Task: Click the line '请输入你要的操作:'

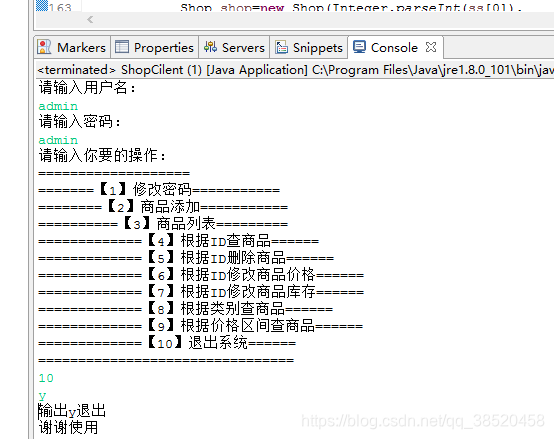Action: click(102, 155)
